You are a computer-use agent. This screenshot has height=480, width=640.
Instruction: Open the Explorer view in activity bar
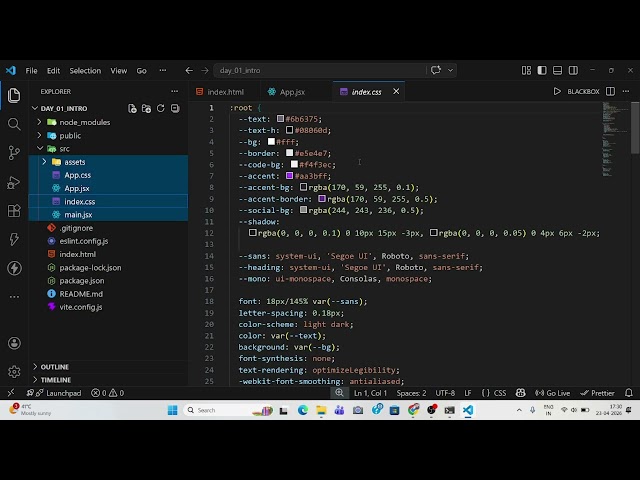(14, 96)
